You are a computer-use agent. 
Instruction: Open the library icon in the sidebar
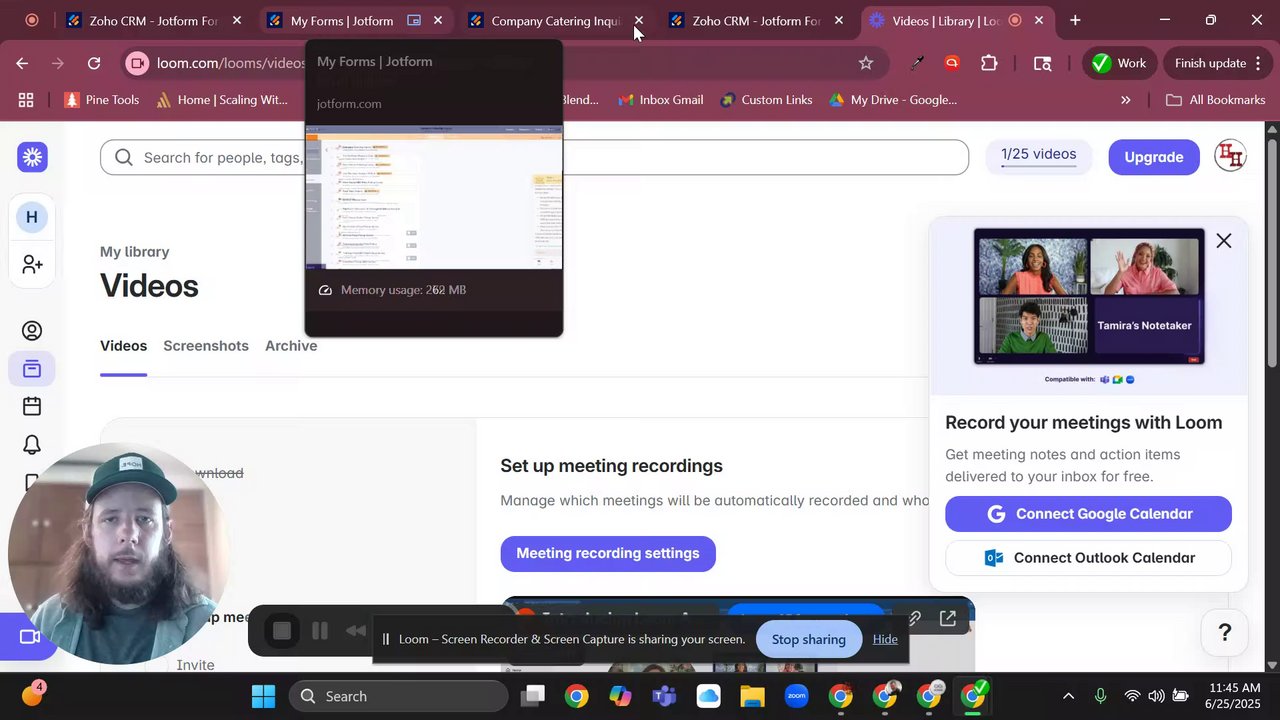tap(32, 369)
